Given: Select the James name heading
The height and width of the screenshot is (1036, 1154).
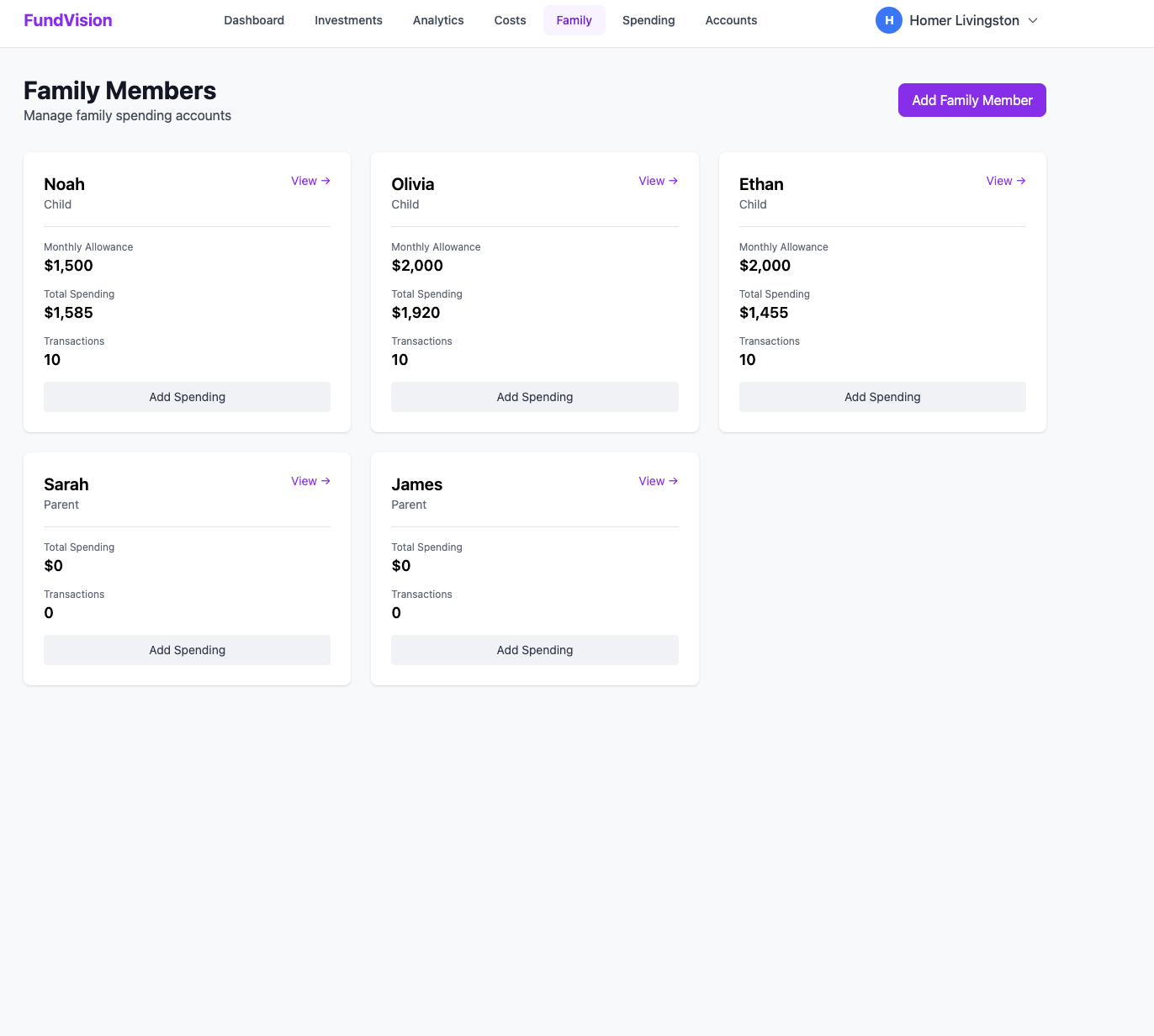Looking at the screenshot, I should coord(417,484).
